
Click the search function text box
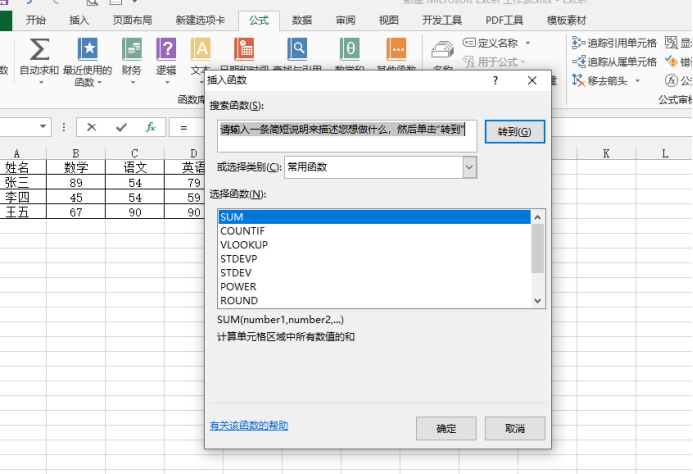click(x=347, y=136)
